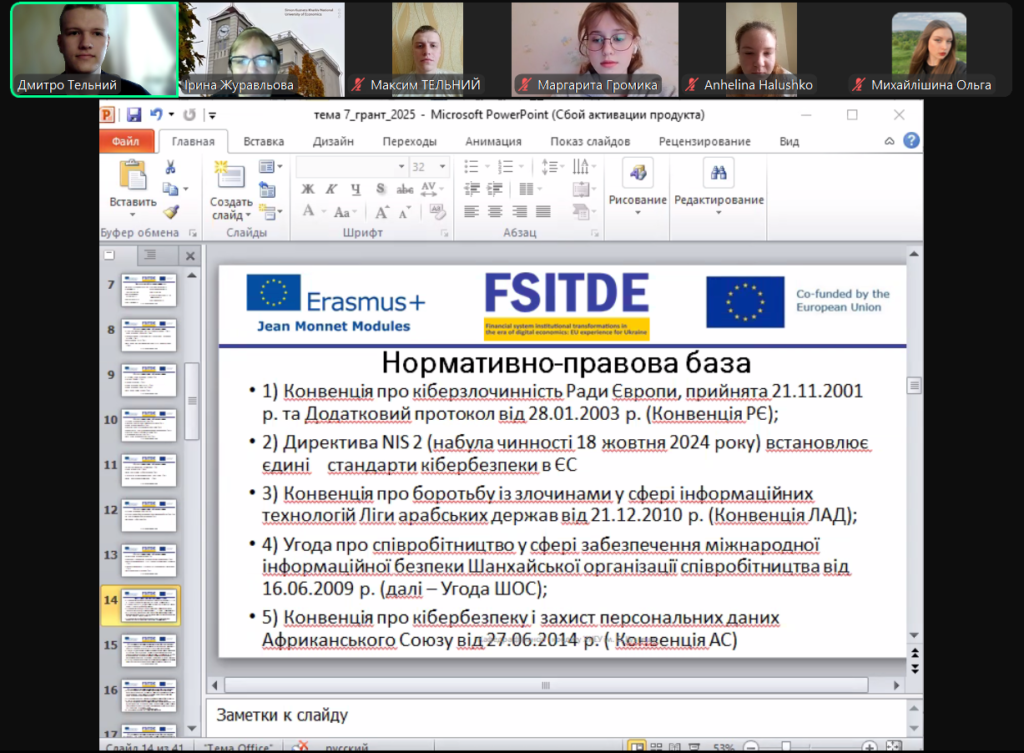Image resolution: width=1024 pixels, height=753 pixels.
Task: Click the zoom out minus button
Action: click(751, 746)
